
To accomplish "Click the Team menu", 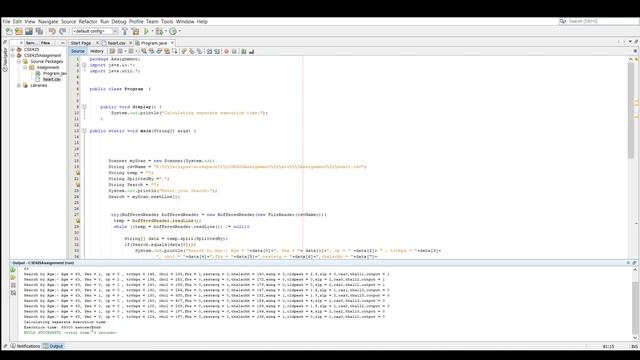I will [152, 22].
